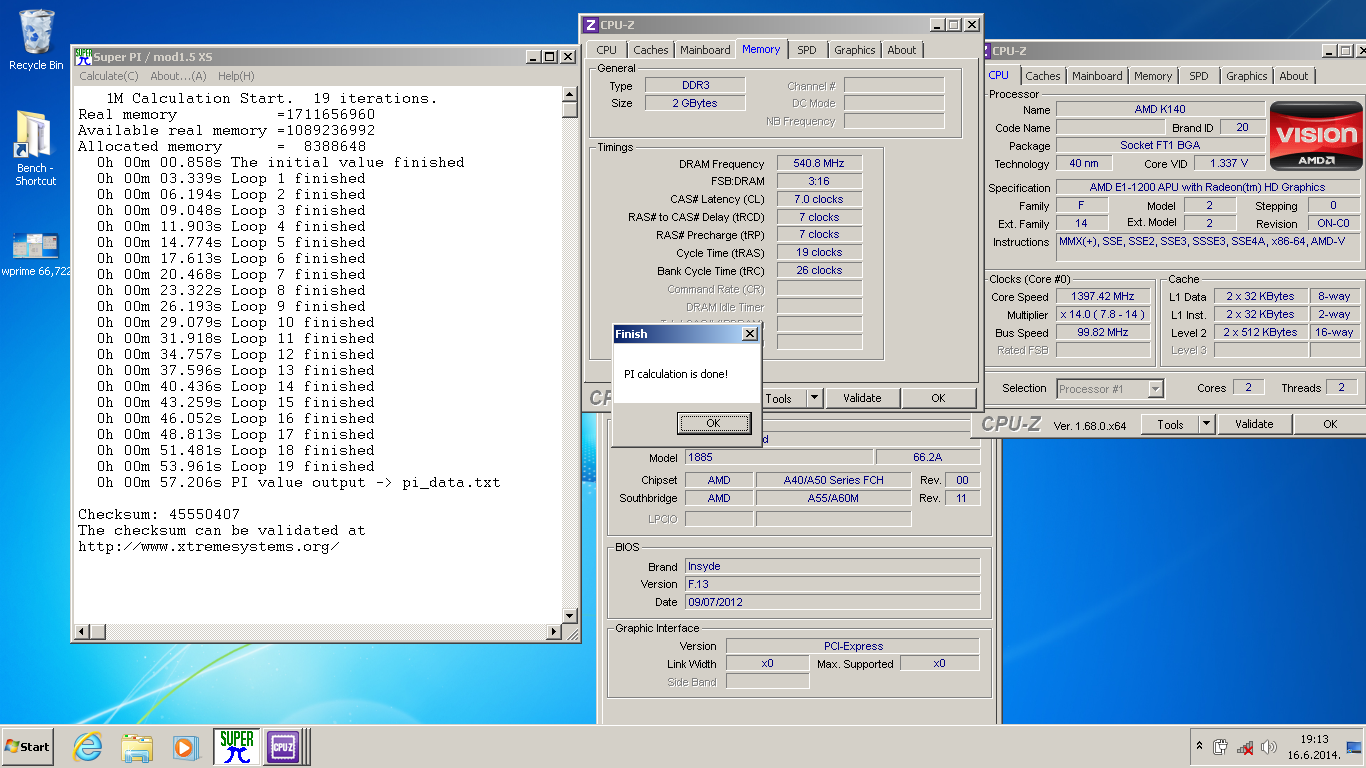This screenshot has width=1366, height=768.
Task: Click Tools button in right CPU-Z window
Action: tap(1170, 424)
